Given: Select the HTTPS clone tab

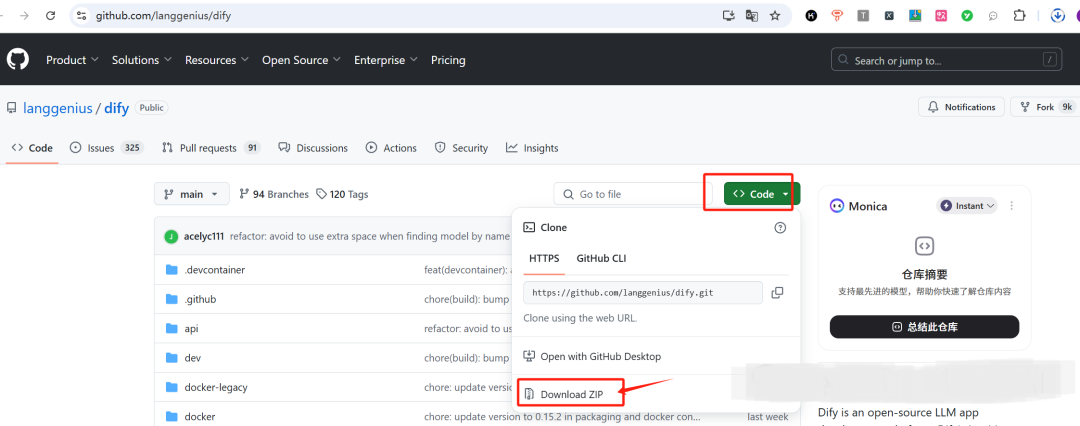Looking at the screenshot, I should pos(544,258).
